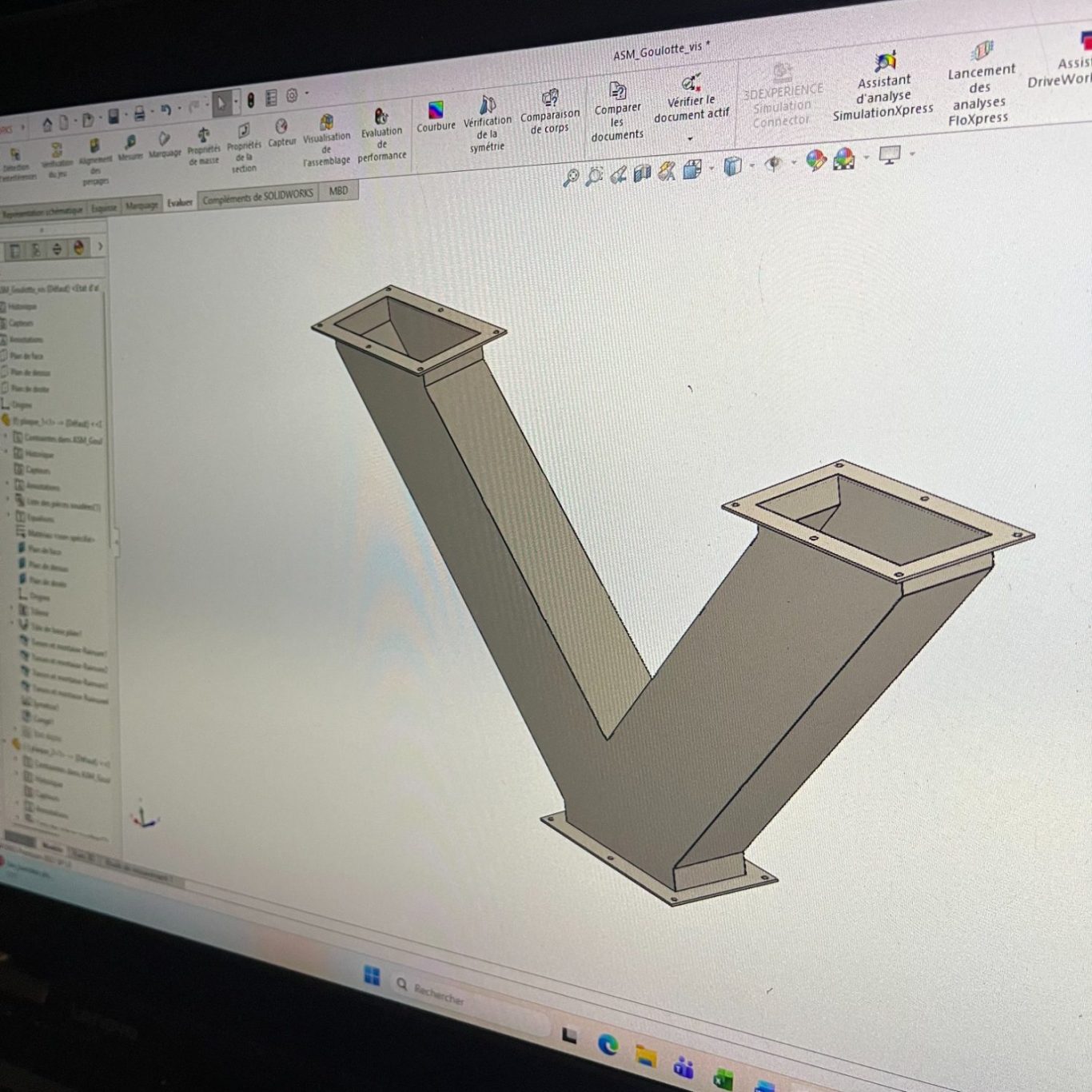Open the Courbure curvature display tool
Image resolution: width=1092 pixels, height=1092 pixels.
click(x=436, y=116)
